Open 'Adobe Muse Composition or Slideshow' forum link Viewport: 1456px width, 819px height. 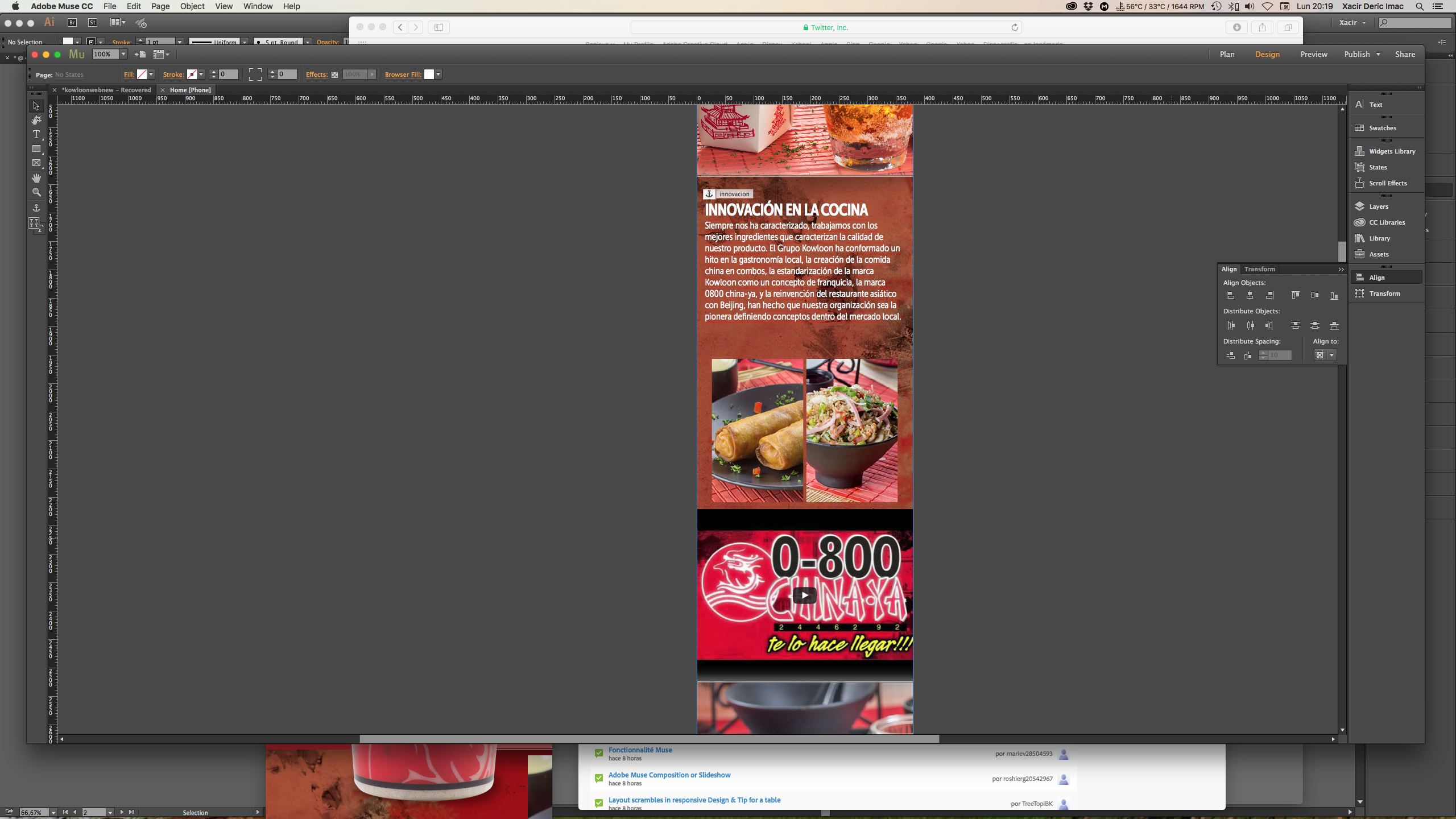click(669, 775)
